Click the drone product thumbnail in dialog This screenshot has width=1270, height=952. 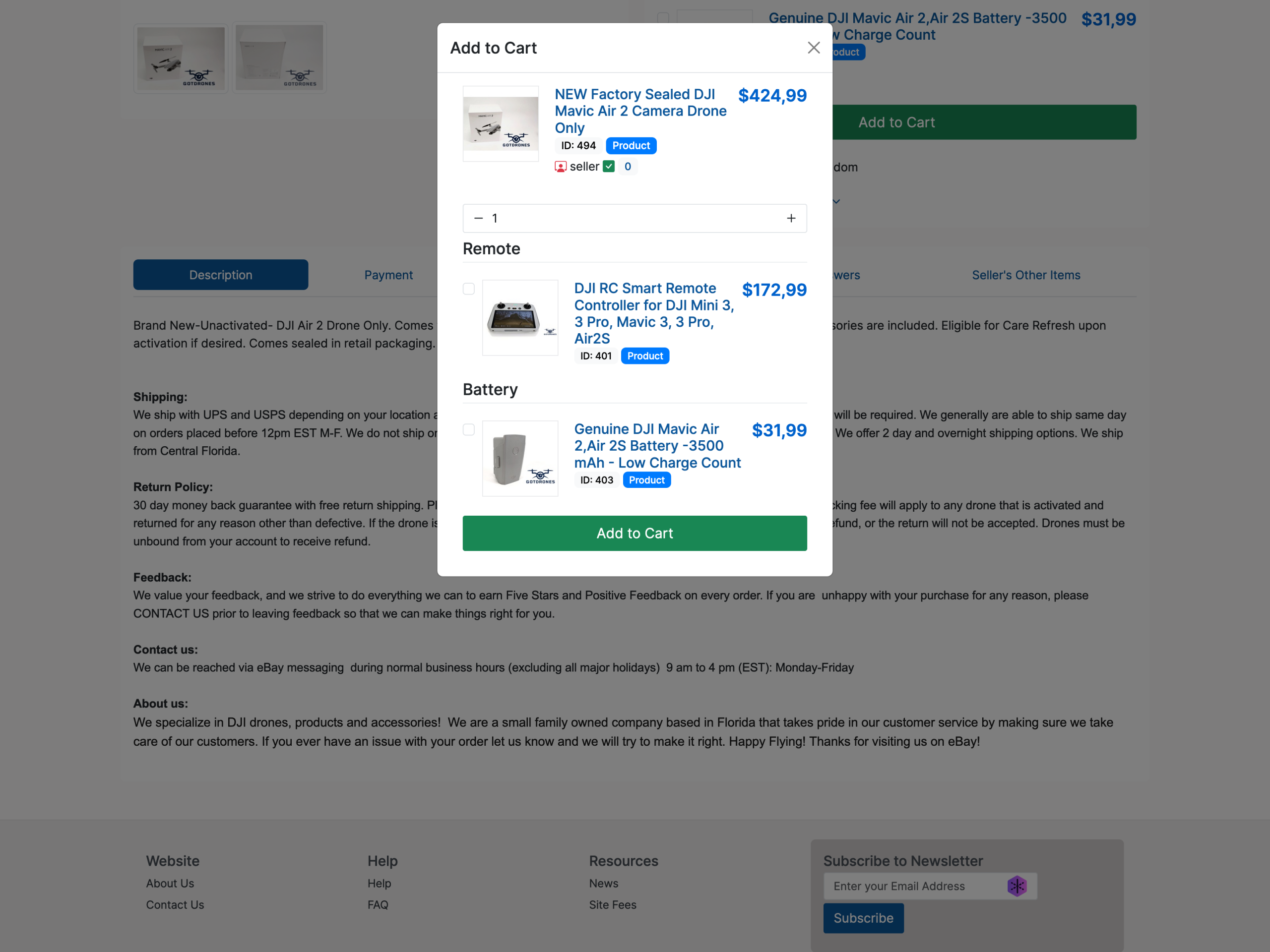501,123
